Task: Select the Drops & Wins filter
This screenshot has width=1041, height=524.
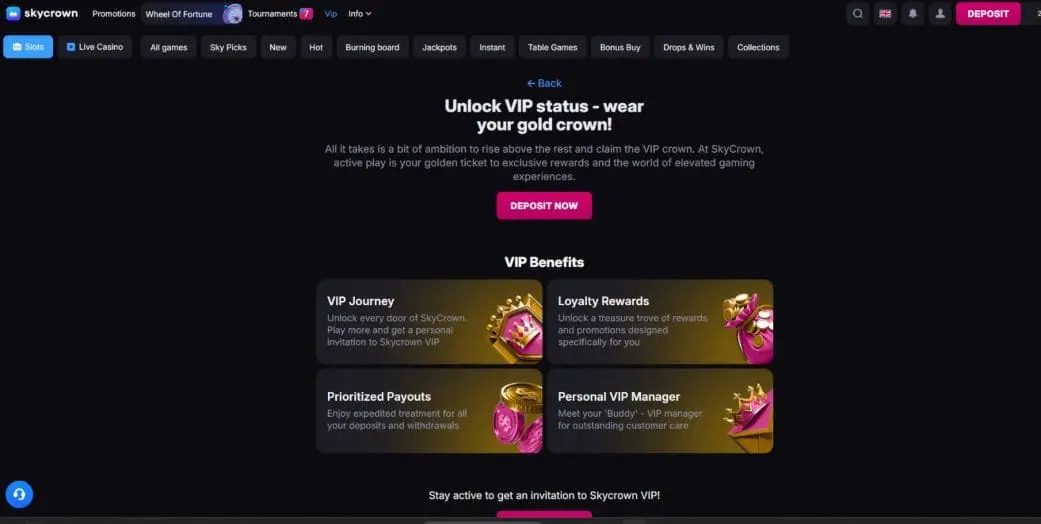Action: [688, 47]
